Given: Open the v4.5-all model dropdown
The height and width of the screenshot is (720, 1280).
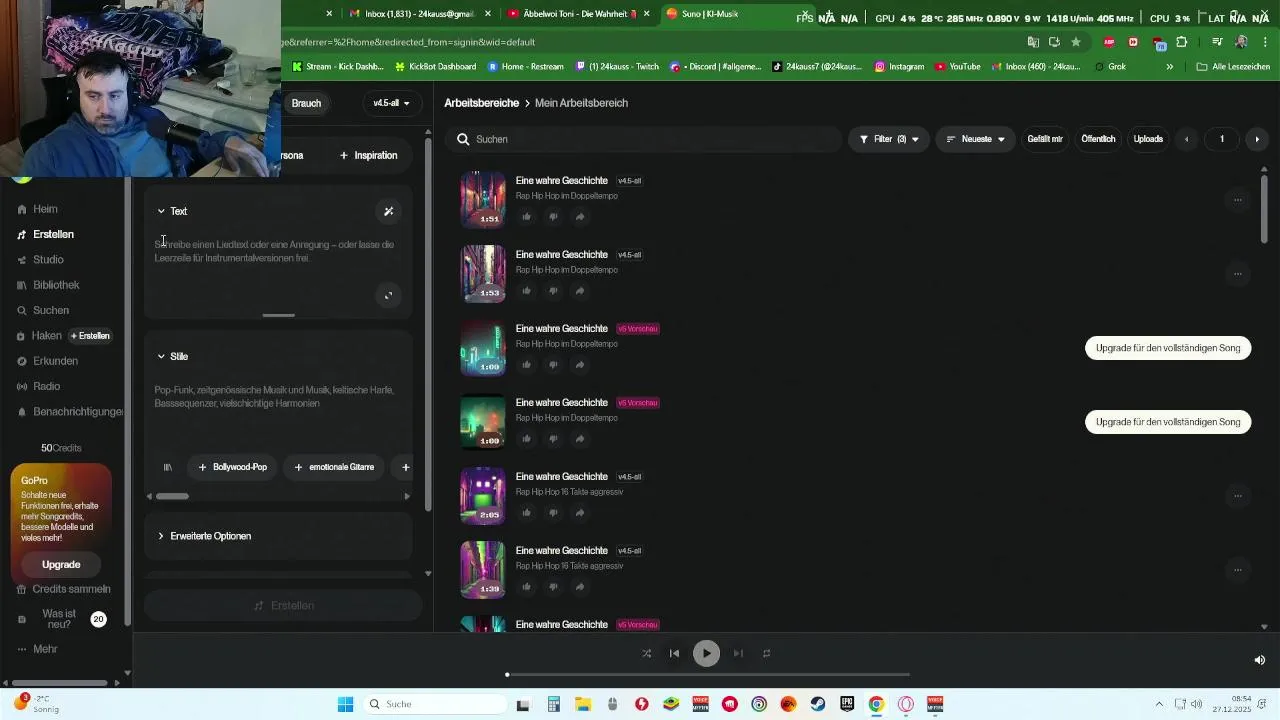Looking at the screenshot, I should (x=391, y=103).
